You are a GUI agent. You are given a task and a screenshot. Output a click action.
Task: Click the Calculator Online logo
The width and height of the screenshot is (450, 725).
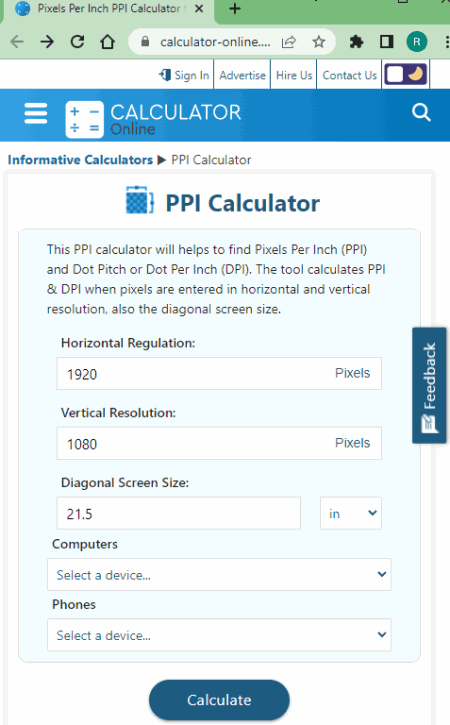[153, 119]
